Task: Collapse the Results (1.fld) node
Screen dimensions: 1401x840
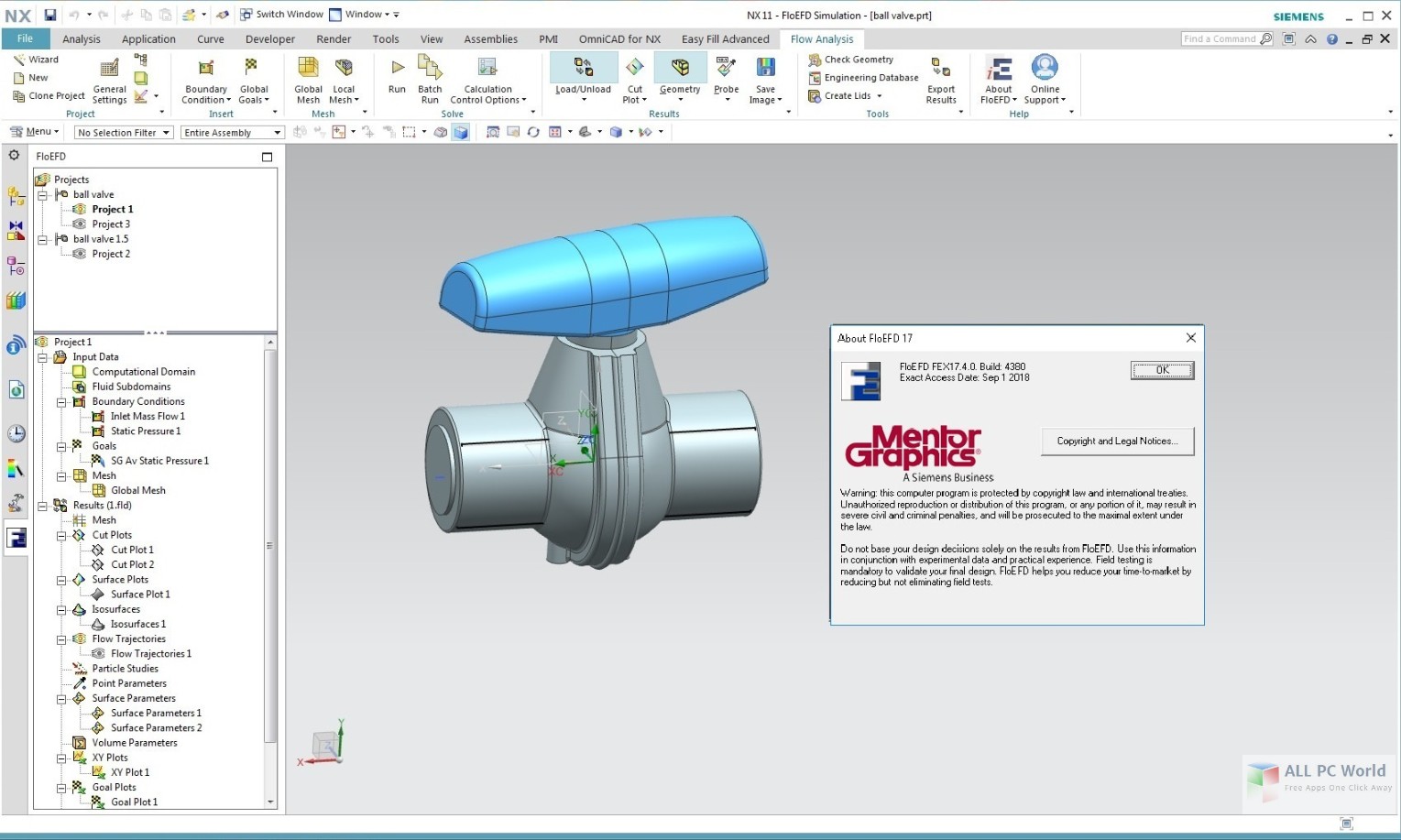Action: (x=42, y=506)
